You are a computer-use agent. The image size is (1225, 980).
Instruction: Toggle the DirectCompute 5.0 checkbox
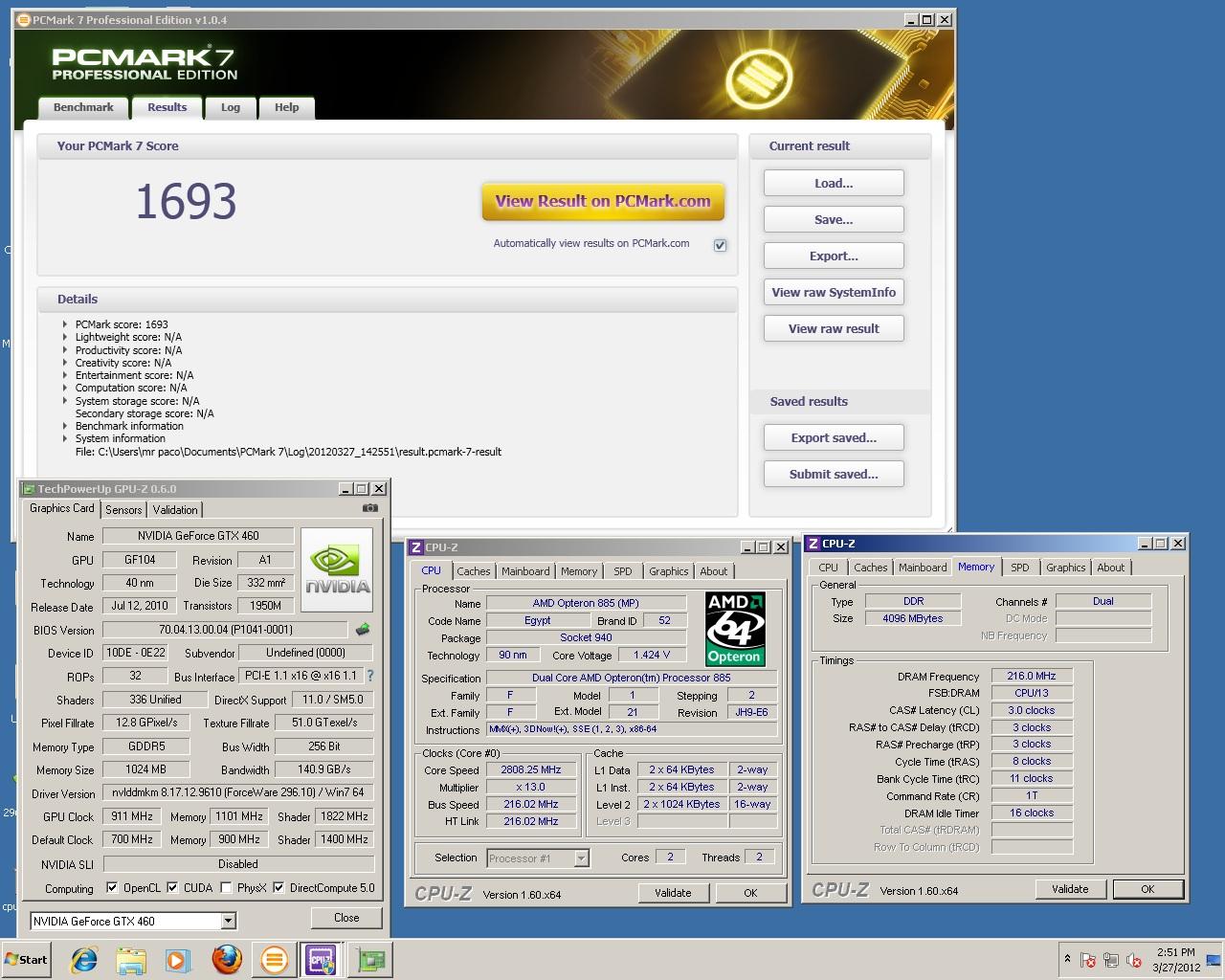pos(278,887)
